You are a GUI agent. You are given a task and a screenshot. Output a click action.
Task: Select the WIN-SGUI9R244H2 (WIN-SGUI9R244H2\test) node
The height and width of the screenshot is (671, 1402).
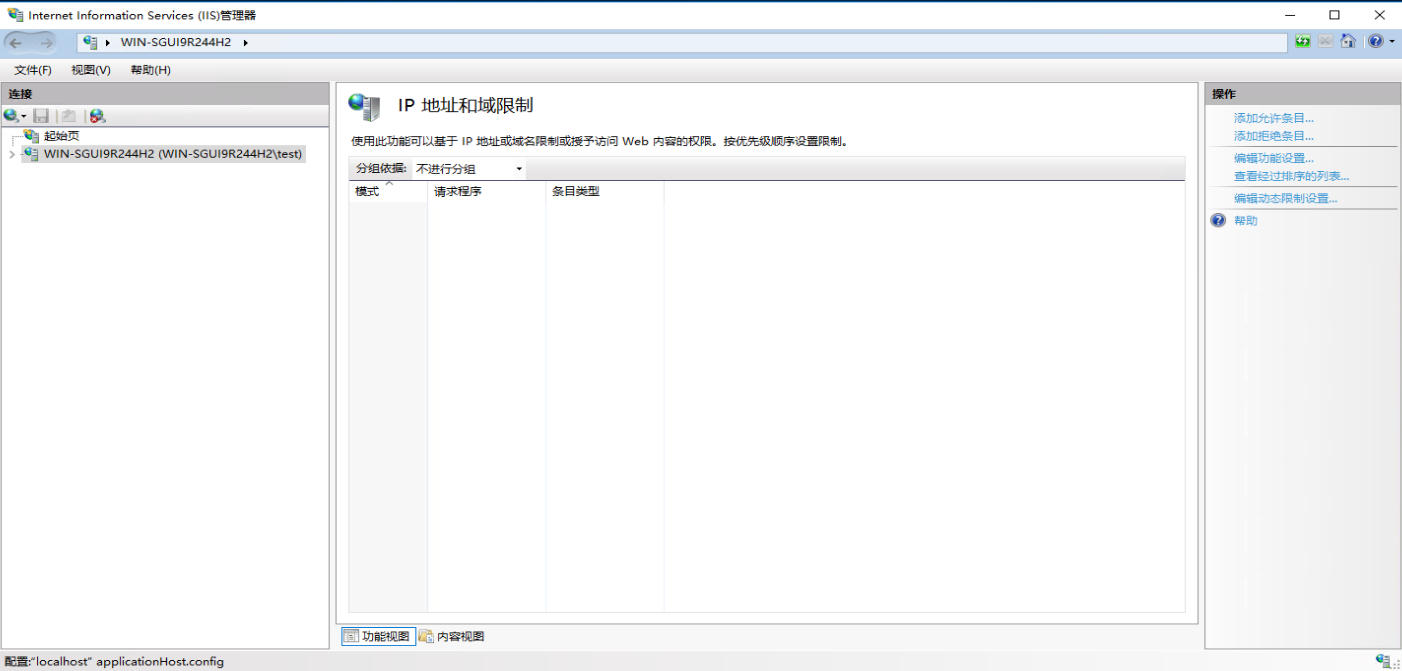[x=173, y=154]
